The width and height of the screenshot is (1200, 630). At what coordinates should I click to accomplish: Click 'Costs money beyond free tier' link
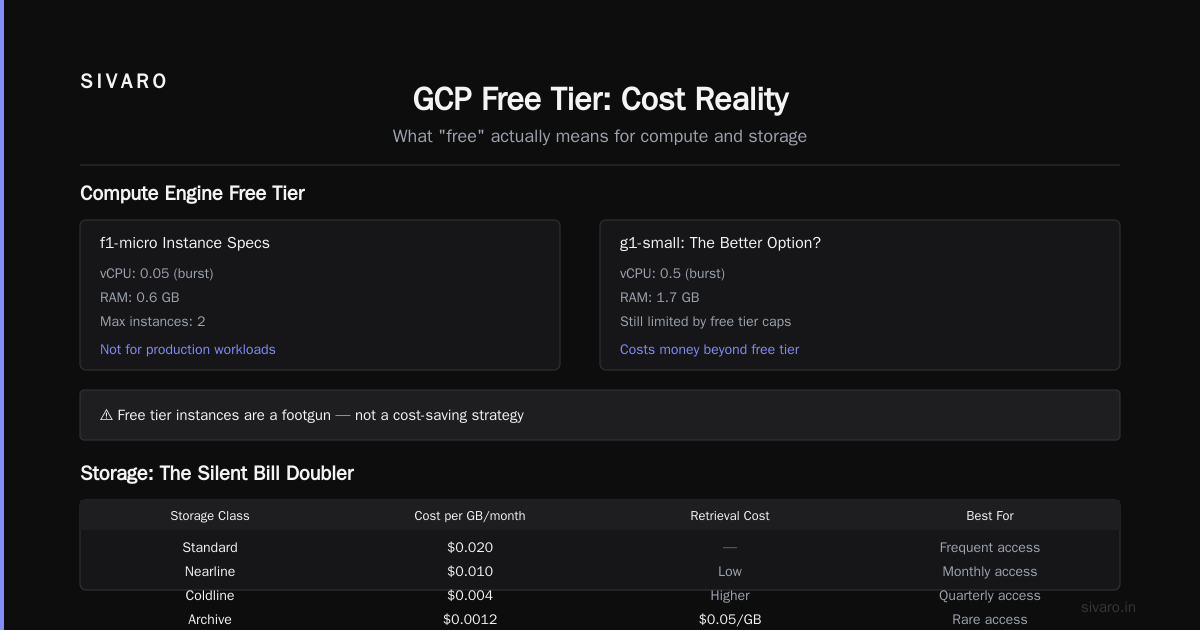tap(710, 350)
